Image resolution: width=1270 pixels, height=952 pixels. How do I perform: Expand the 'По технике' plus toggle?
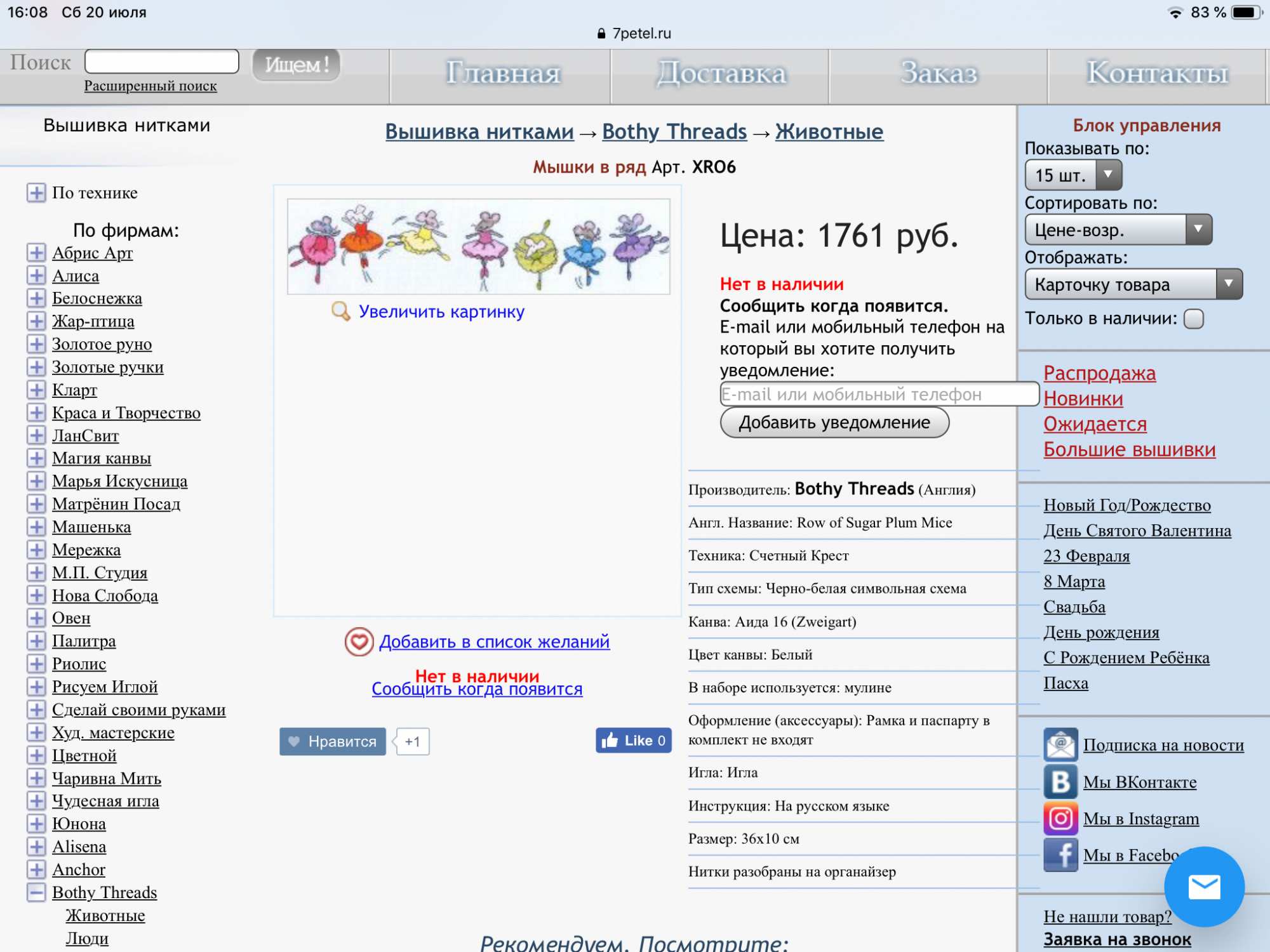(36, 192)
